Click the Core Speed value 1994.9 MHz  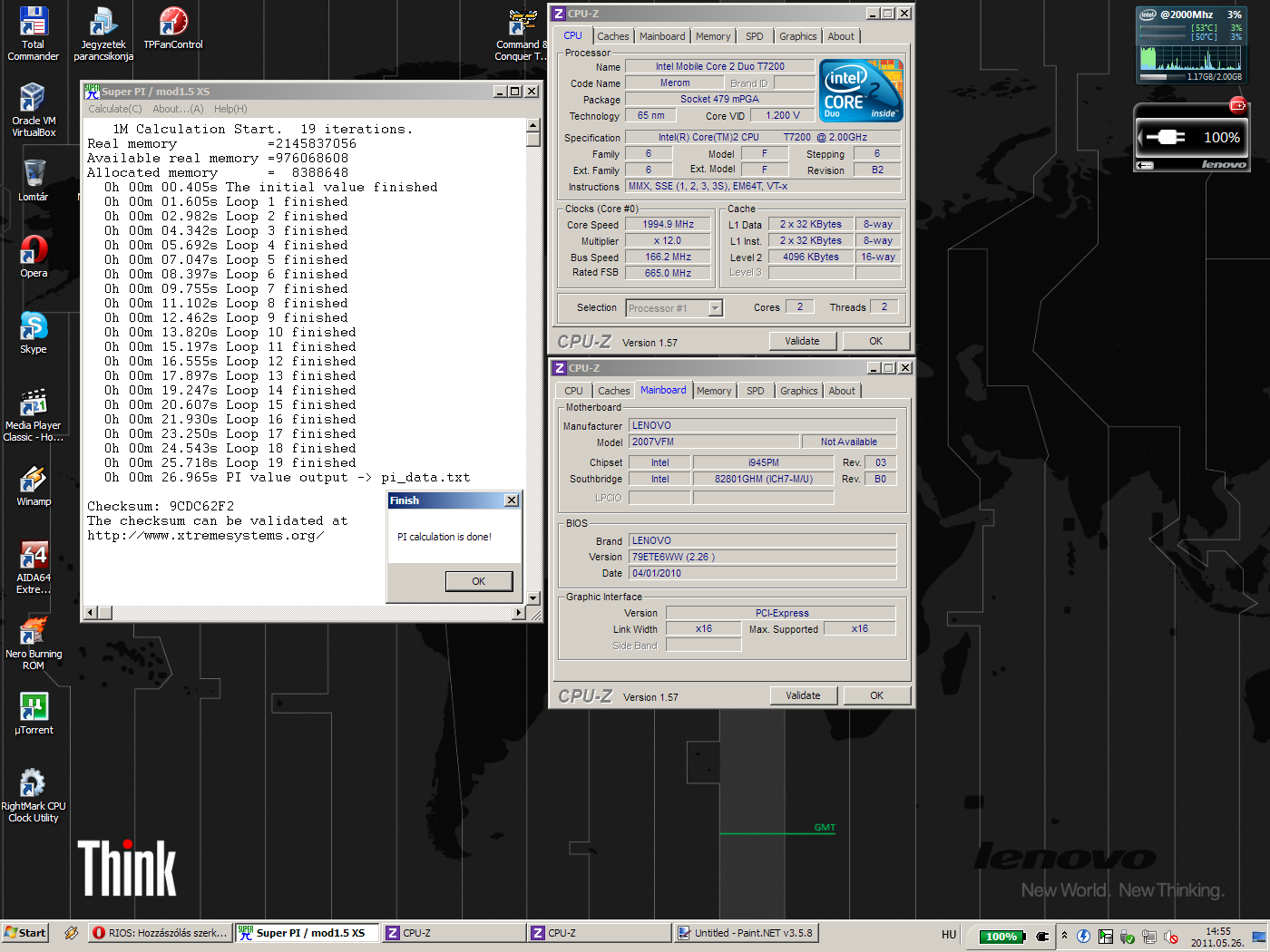[669, 225]
